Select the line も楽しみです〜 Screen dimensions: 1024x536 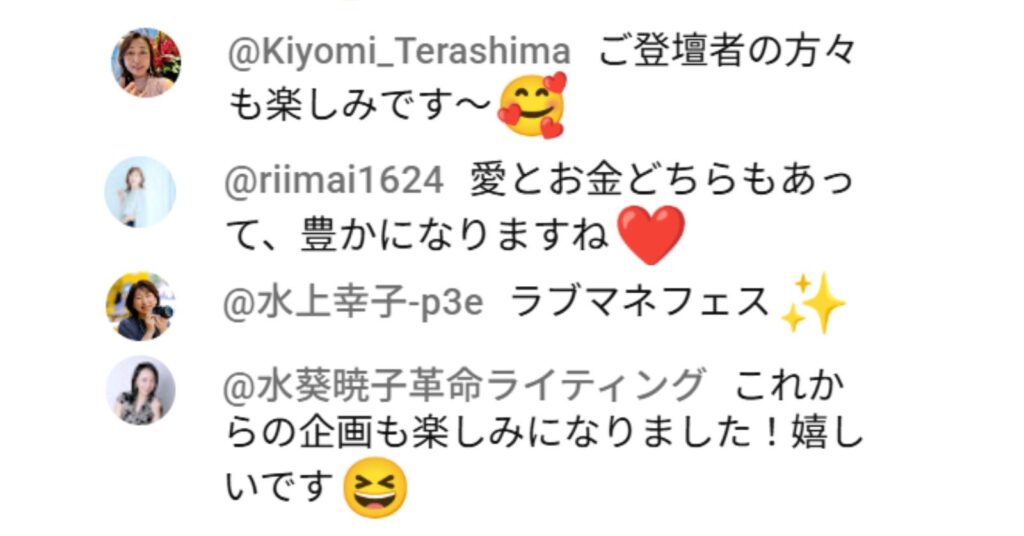pyautogui.click(x=359, y=105)
